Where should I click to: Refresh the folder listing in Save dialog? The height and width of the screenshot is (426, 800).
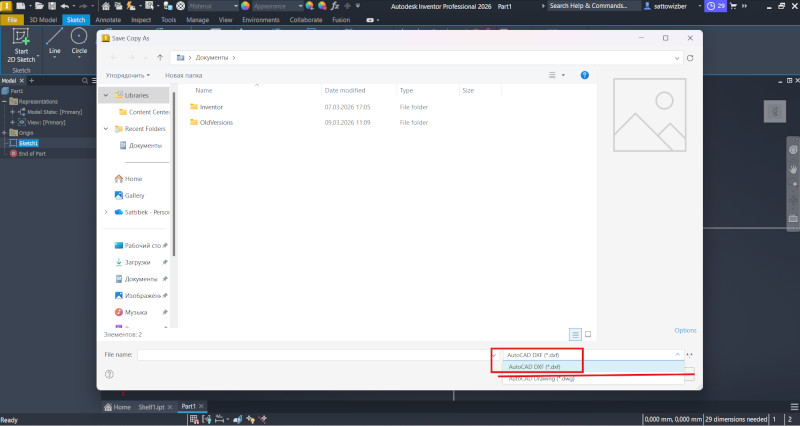(x=690, y=58)
